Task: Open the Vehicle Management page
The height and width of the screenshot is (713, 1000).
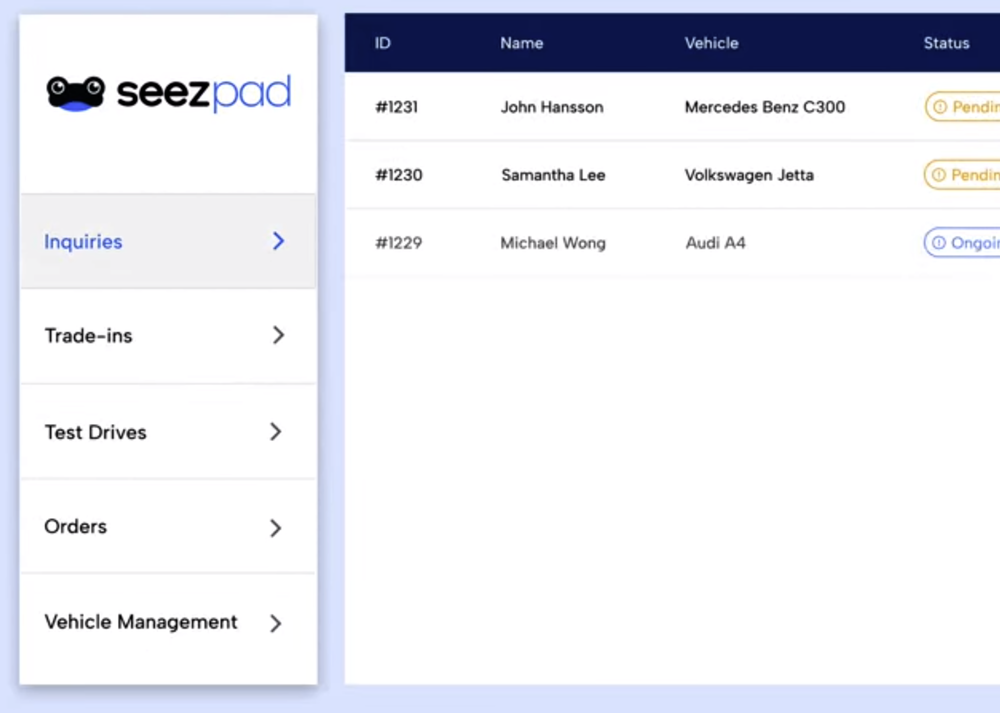Action: pos(140,622)
